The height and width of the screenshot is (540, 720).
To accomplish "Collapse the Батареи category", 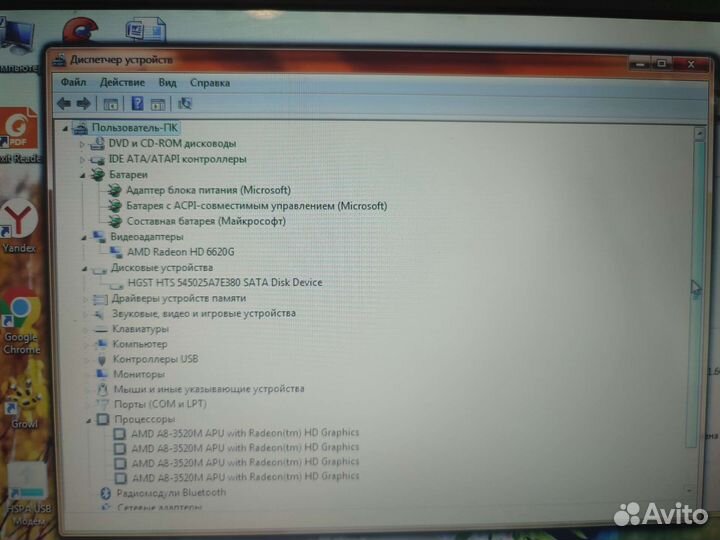I will coord(83,175).
